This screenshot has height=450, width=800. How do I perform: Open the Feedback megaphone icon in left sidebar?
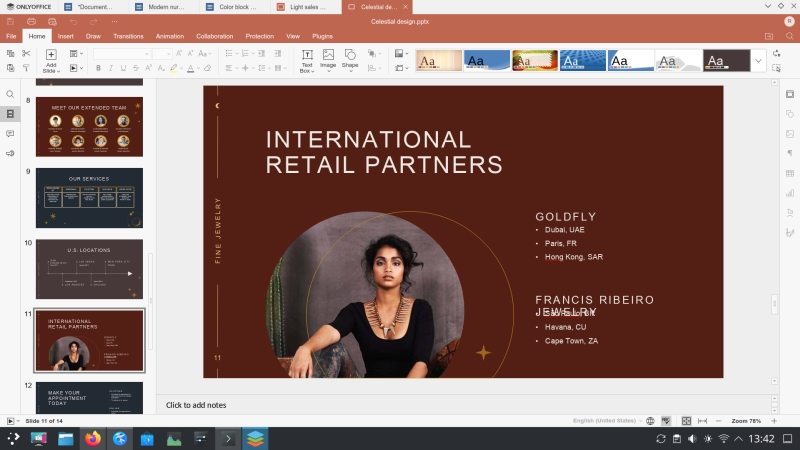pos(10,153)
